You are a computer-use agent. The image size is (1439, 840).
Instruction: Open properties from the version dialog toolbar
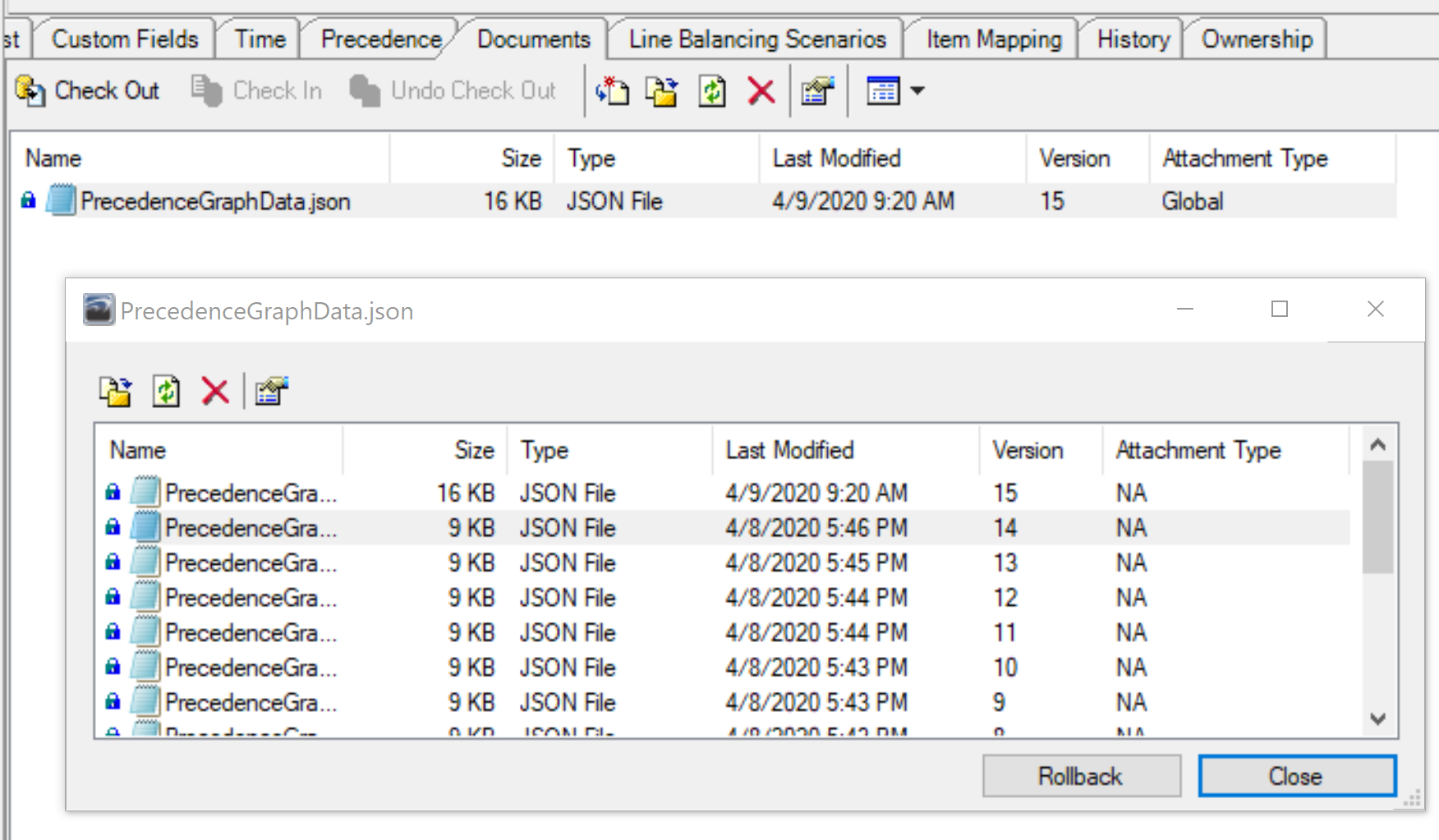[x=271, y=391]
